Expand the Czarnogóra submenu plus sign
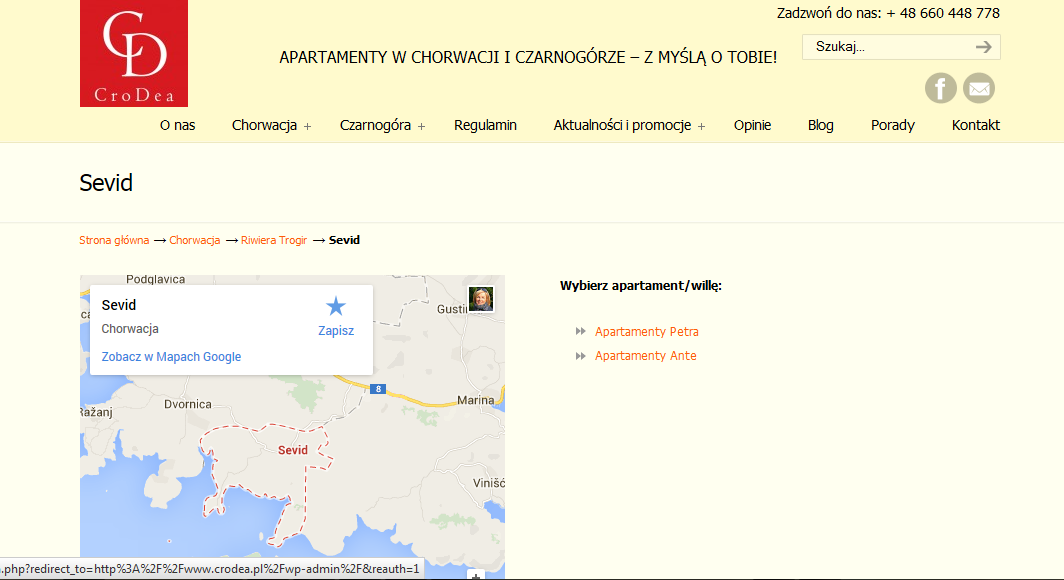This screenshot has width=1064, height=580. 422,126
